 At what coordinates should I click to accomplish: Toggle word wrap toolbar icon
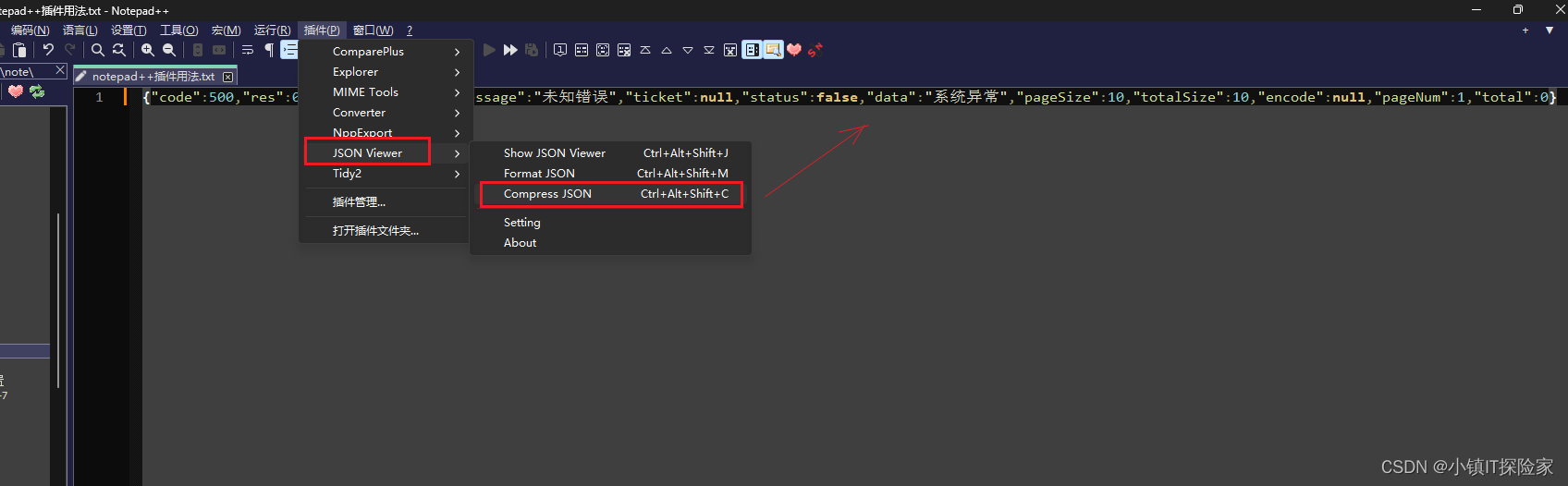[x=248, y=50]
